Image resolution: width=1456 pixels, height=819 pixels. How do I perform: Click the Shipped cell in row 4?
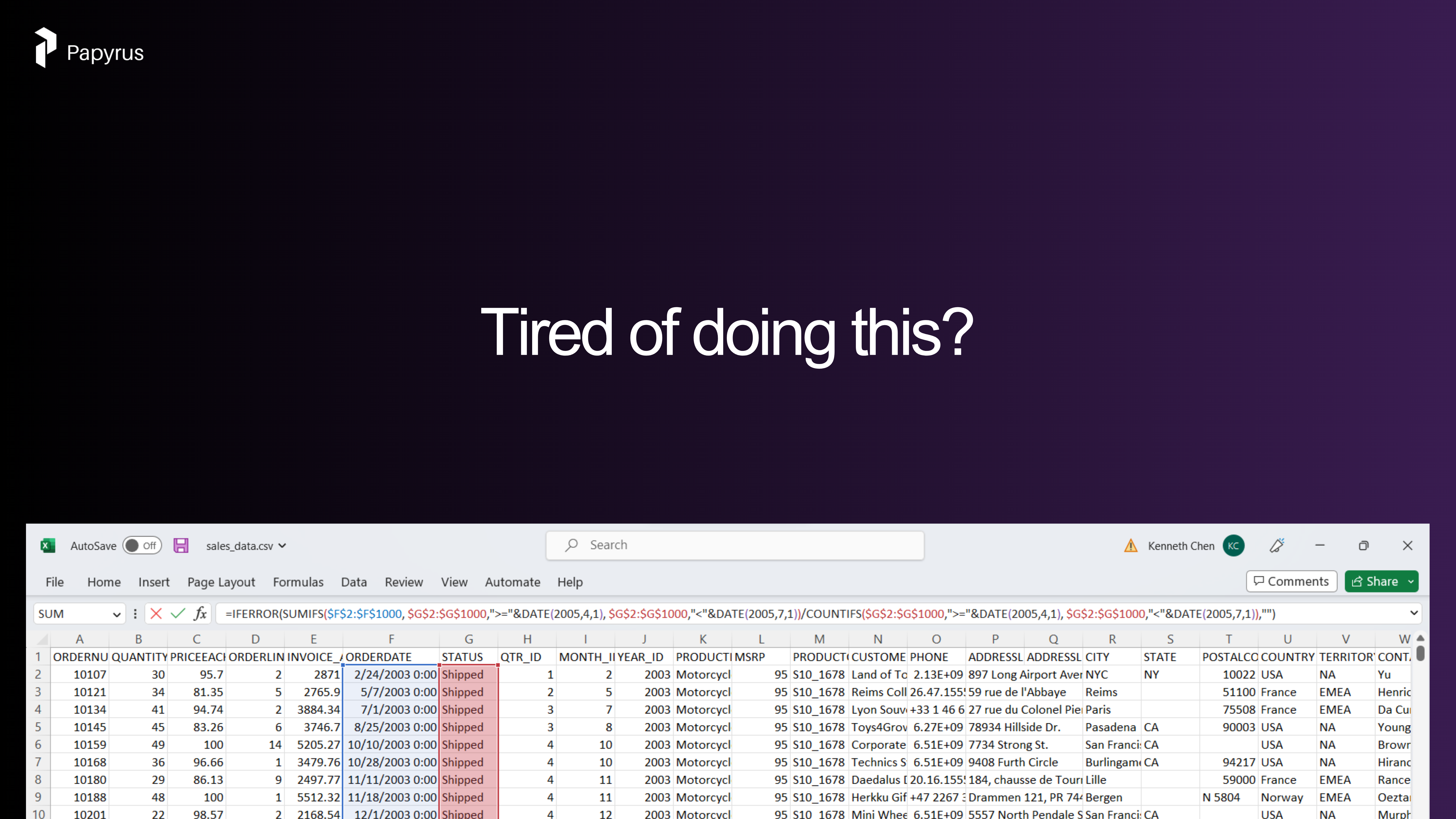coord(469,709)
